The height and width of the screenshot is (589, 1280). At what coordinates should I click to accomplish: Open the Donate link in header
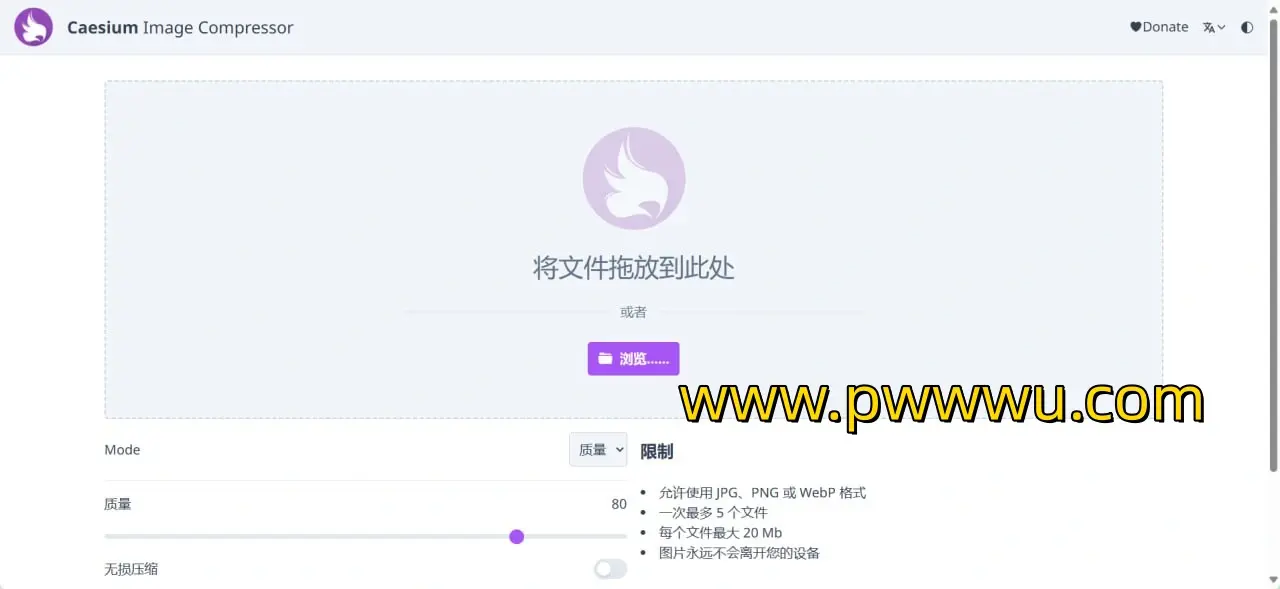click(1165, 27)
